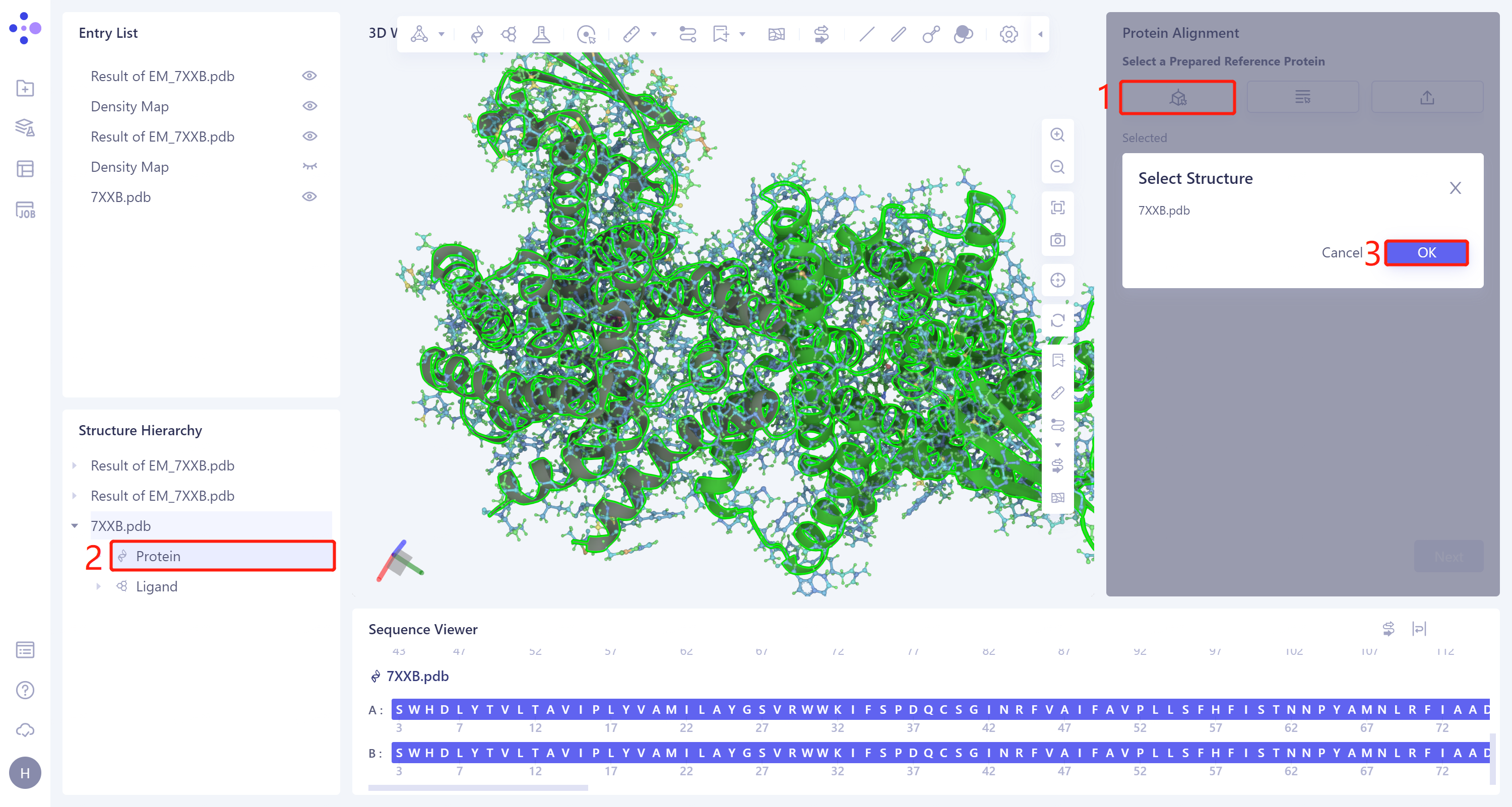Click the help question mark icon

click(25, 690)
